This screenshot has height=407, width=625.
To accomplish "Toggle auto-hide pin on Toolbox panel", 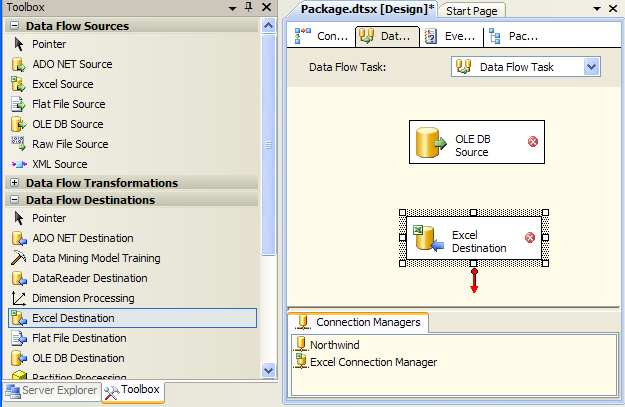I will (249, 7).
